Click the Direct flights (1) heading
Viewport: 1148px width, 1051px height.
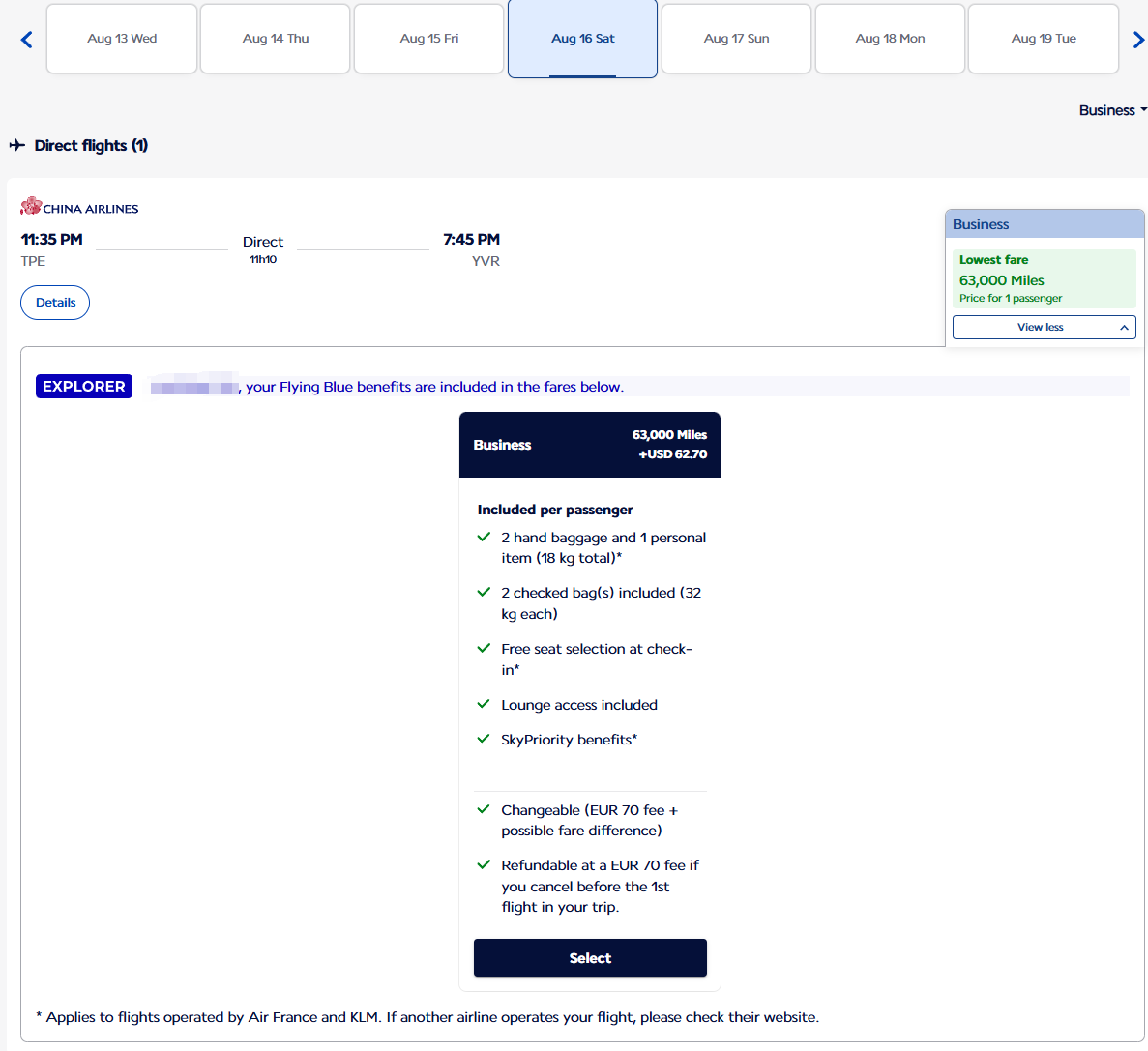pos(91,145)
